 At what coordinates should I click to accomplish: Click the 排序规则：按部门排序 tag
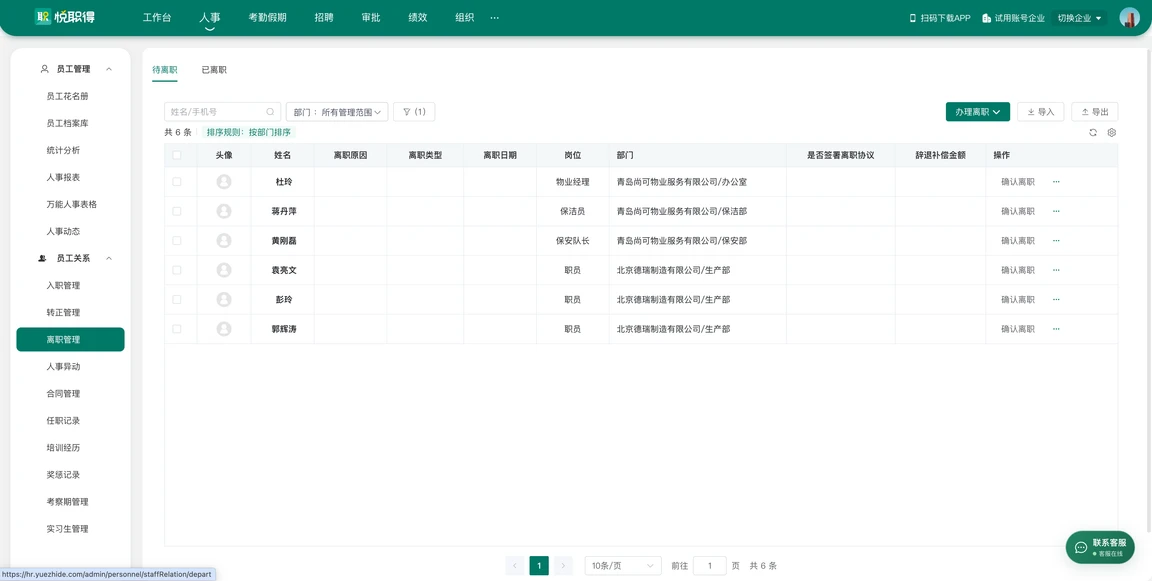pyautogui.click(x=248, y=133)
